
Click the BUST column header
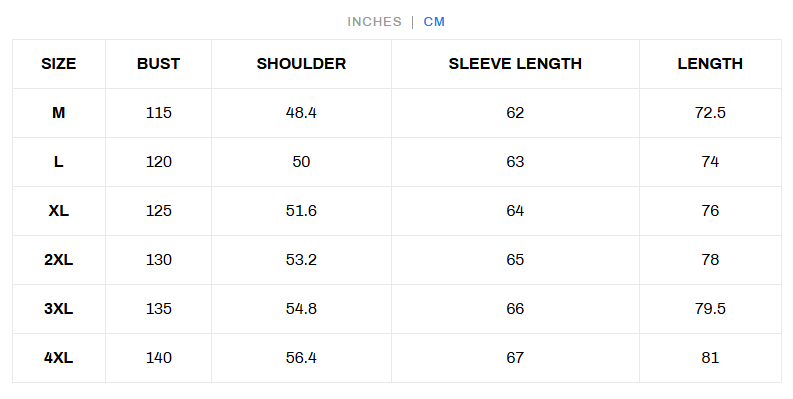(x=158, y=64)
